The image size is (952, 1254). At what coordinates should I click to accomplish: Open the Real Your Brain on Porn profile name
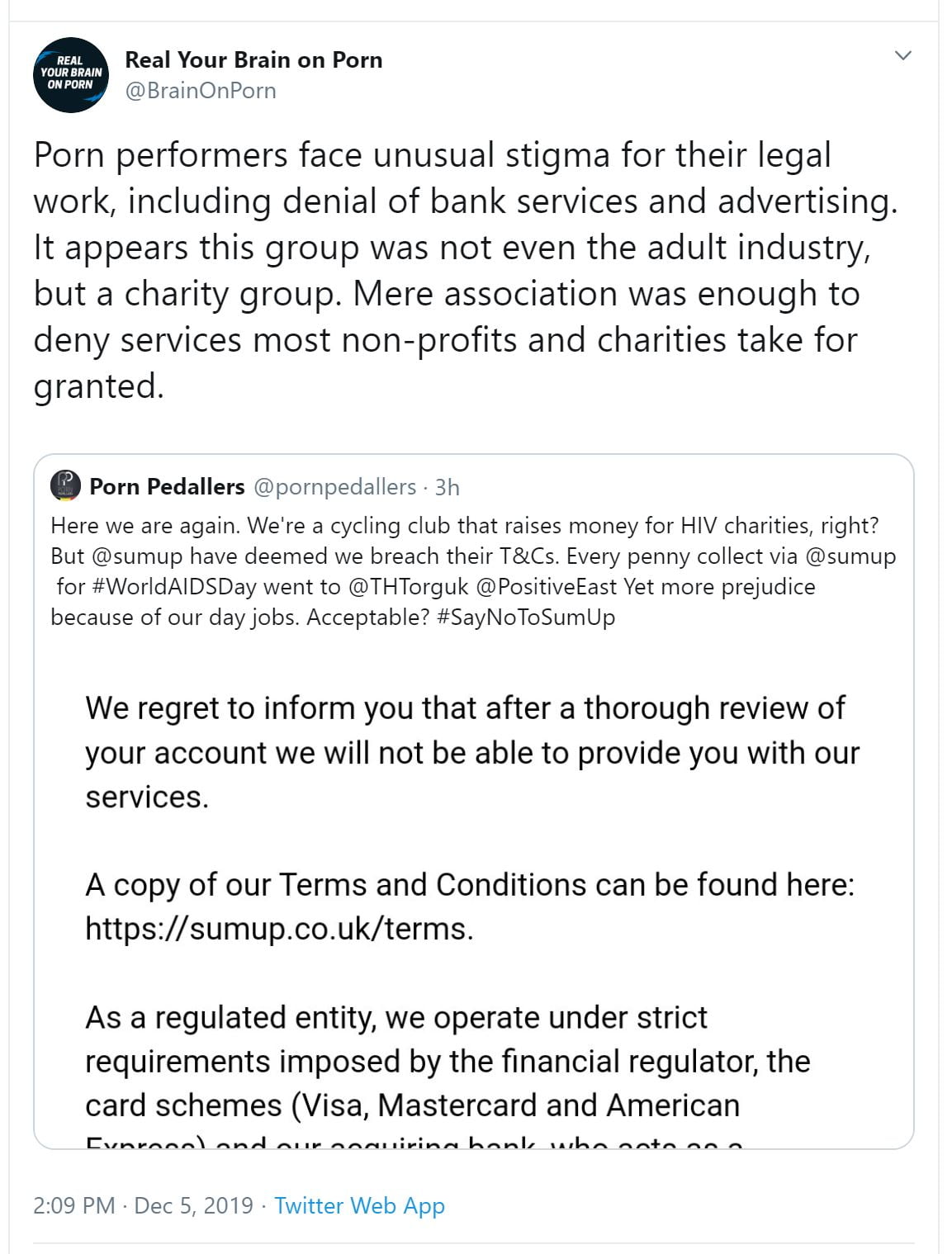(253, 60)
